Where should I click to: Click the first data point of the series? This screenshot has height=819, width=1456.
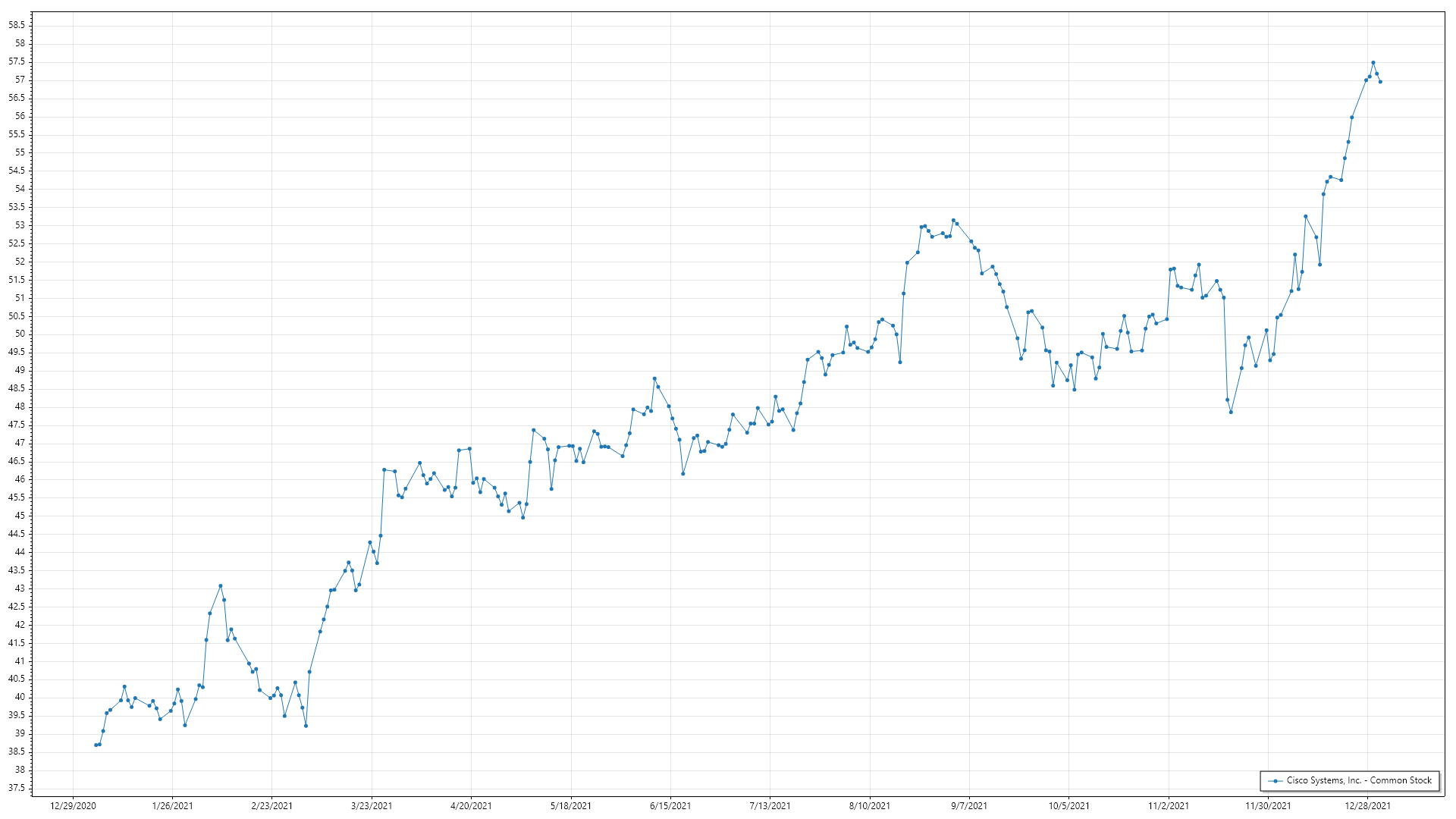pos(96,745)
